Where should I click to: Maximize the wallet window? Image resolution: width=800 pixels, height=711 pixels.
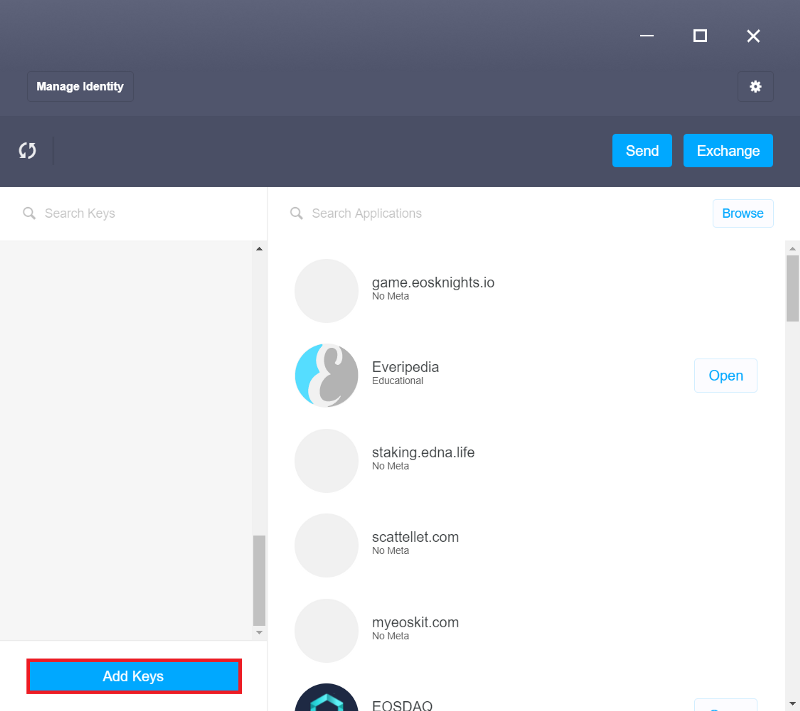coord(700,36)
